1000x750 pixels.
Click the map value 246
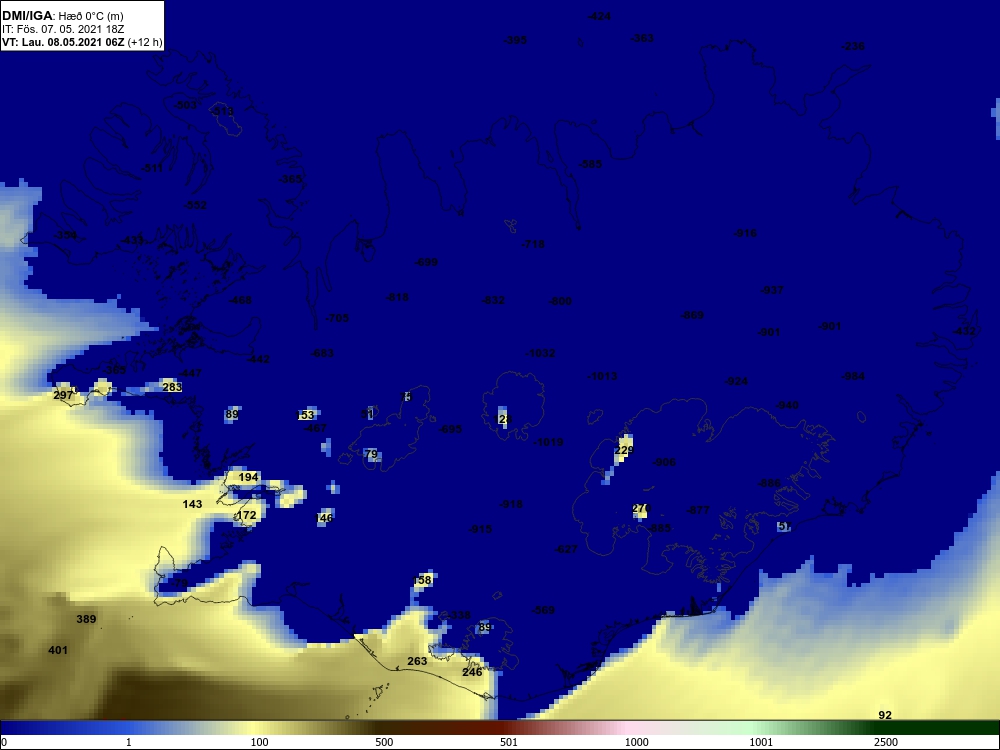[x=473, y=672]
